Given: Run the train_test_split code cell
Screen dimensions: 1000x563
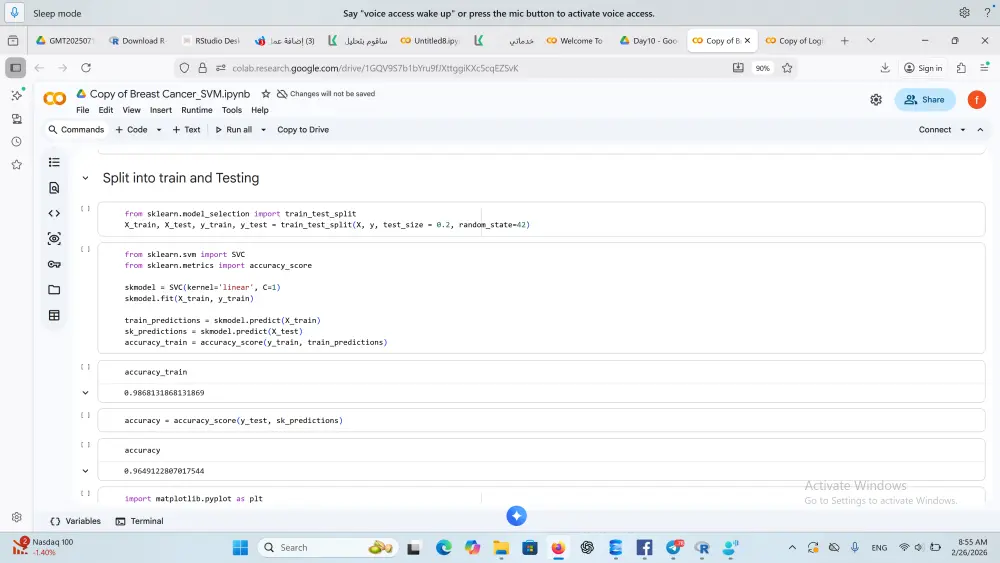Looking at the screenshot, I should click(85, 208).
